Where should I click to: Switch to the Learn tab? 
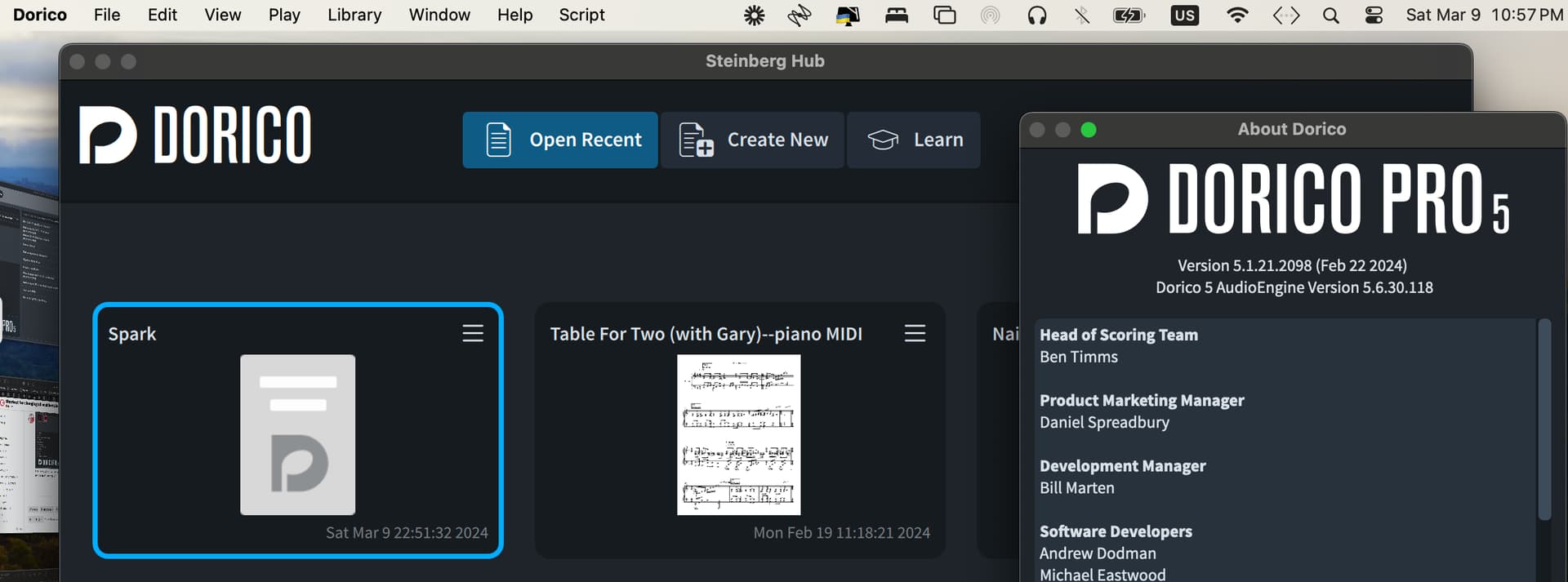[x=914, y=140]
